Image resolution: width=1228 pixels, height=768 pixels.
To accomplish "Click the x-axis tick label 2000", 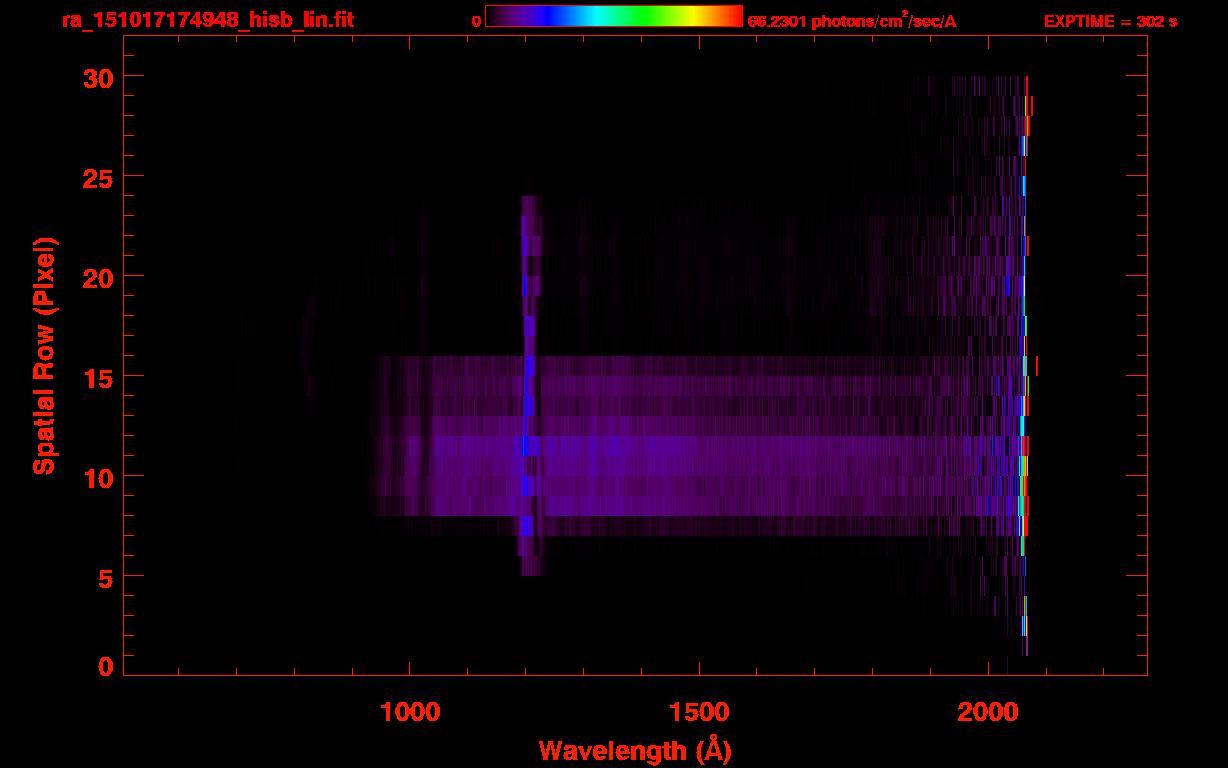I will (x=988, y=710).
